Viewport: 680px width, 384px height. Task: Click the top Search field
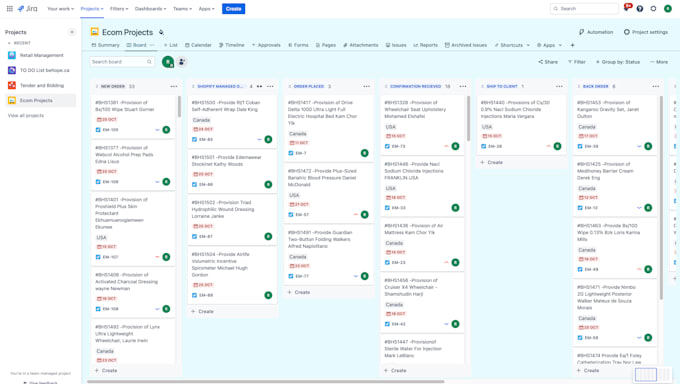585,9
